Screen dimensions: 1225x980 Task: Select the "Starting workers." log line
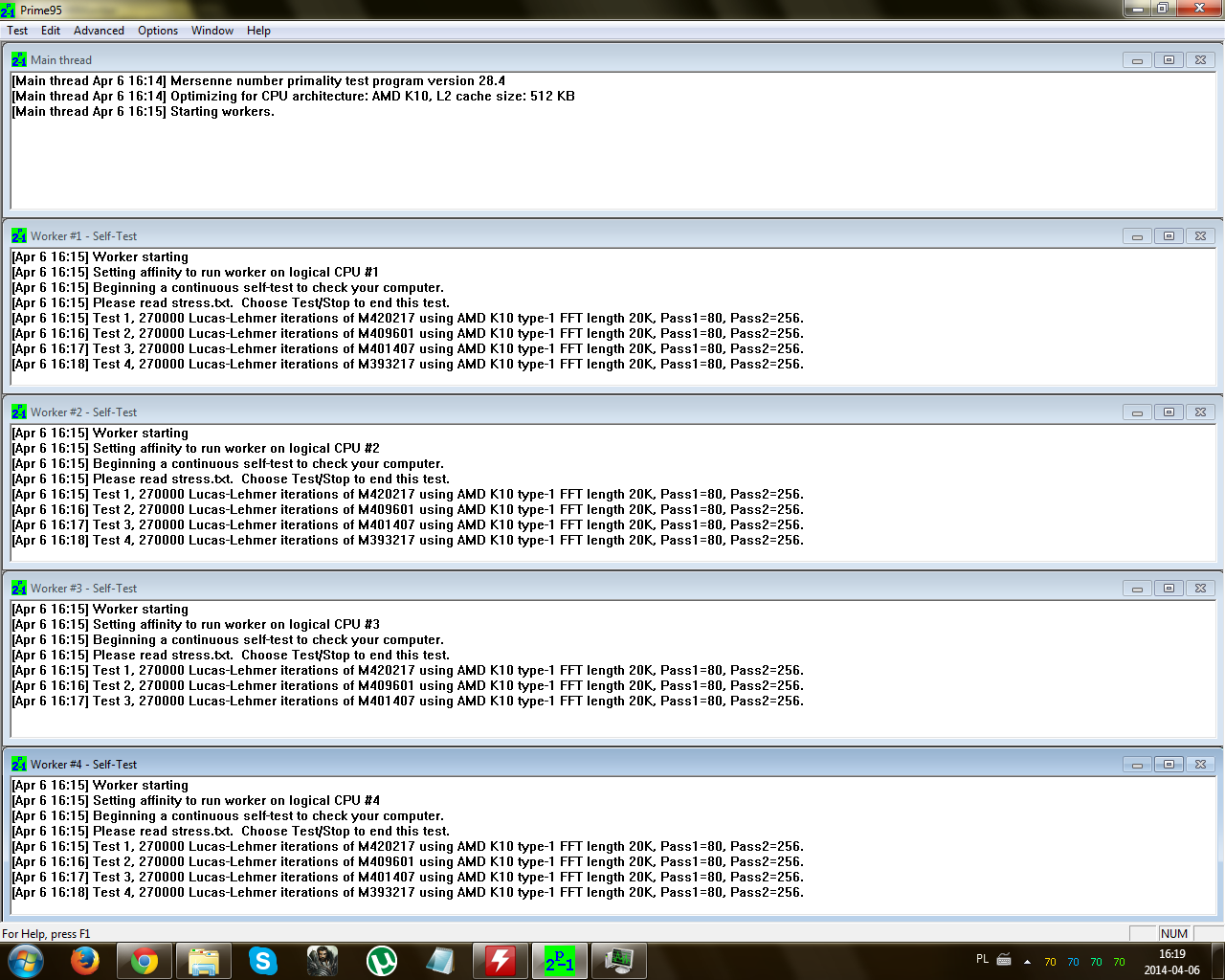click(143, 112)
